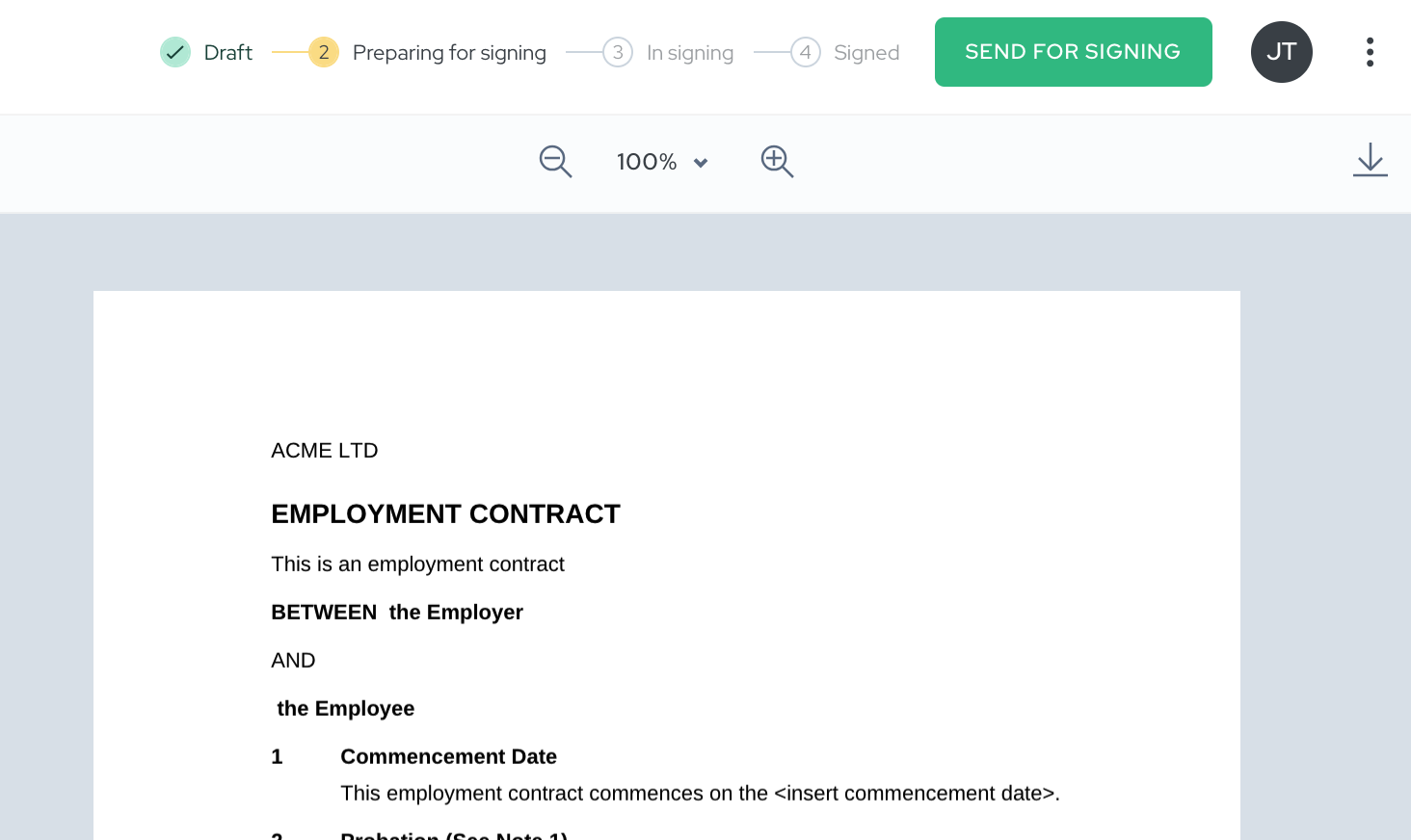Select the Preparing for signing stage
1411x840 pixels.
pos(449,52)
